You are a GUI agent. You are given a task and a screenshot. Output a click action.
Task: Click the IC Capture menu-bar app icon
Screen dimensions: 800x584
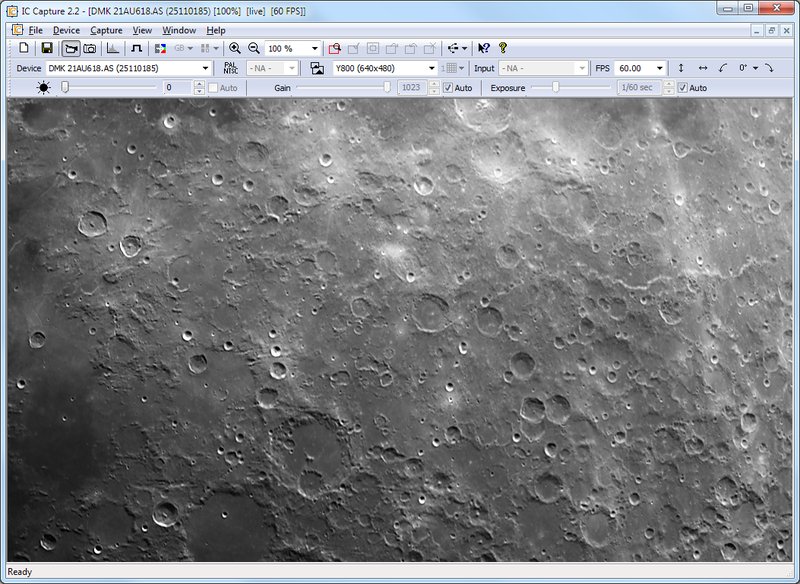coord(17,30)
